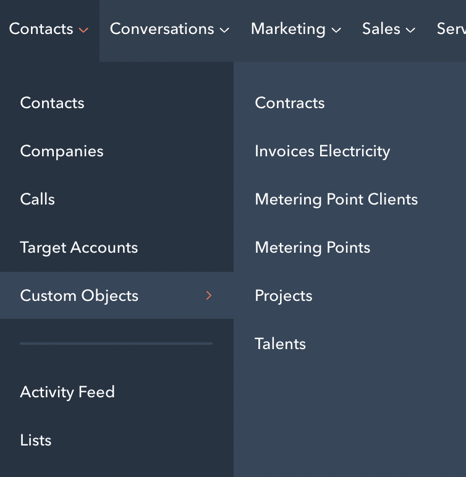Expand the Conversations navigation menu
The image size is (466, 477).
coord(169,29)
